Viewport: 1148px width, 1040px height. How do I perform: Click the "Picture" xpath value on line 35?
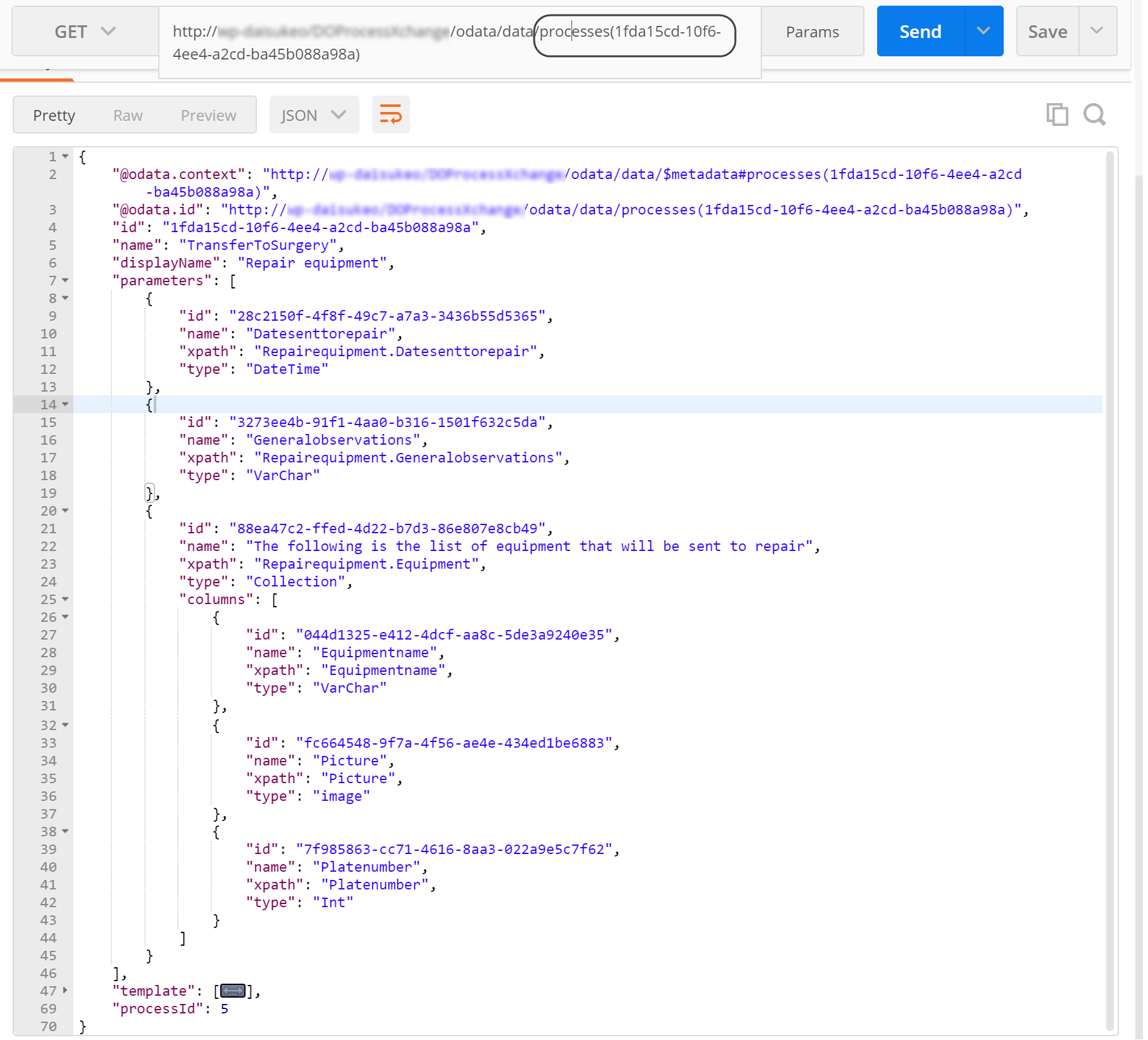click(358, 779)
